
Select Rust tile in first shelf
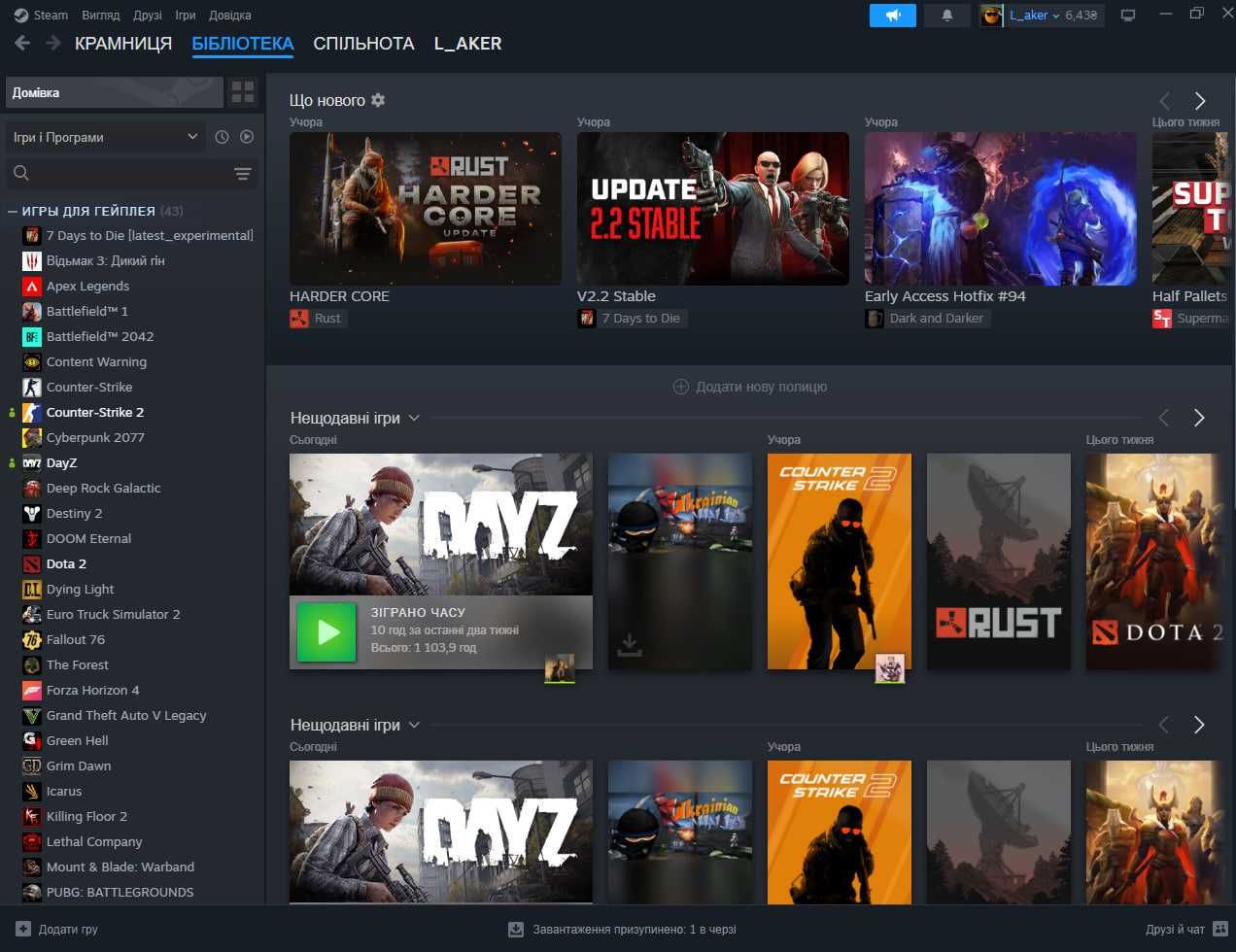(999, 561)
